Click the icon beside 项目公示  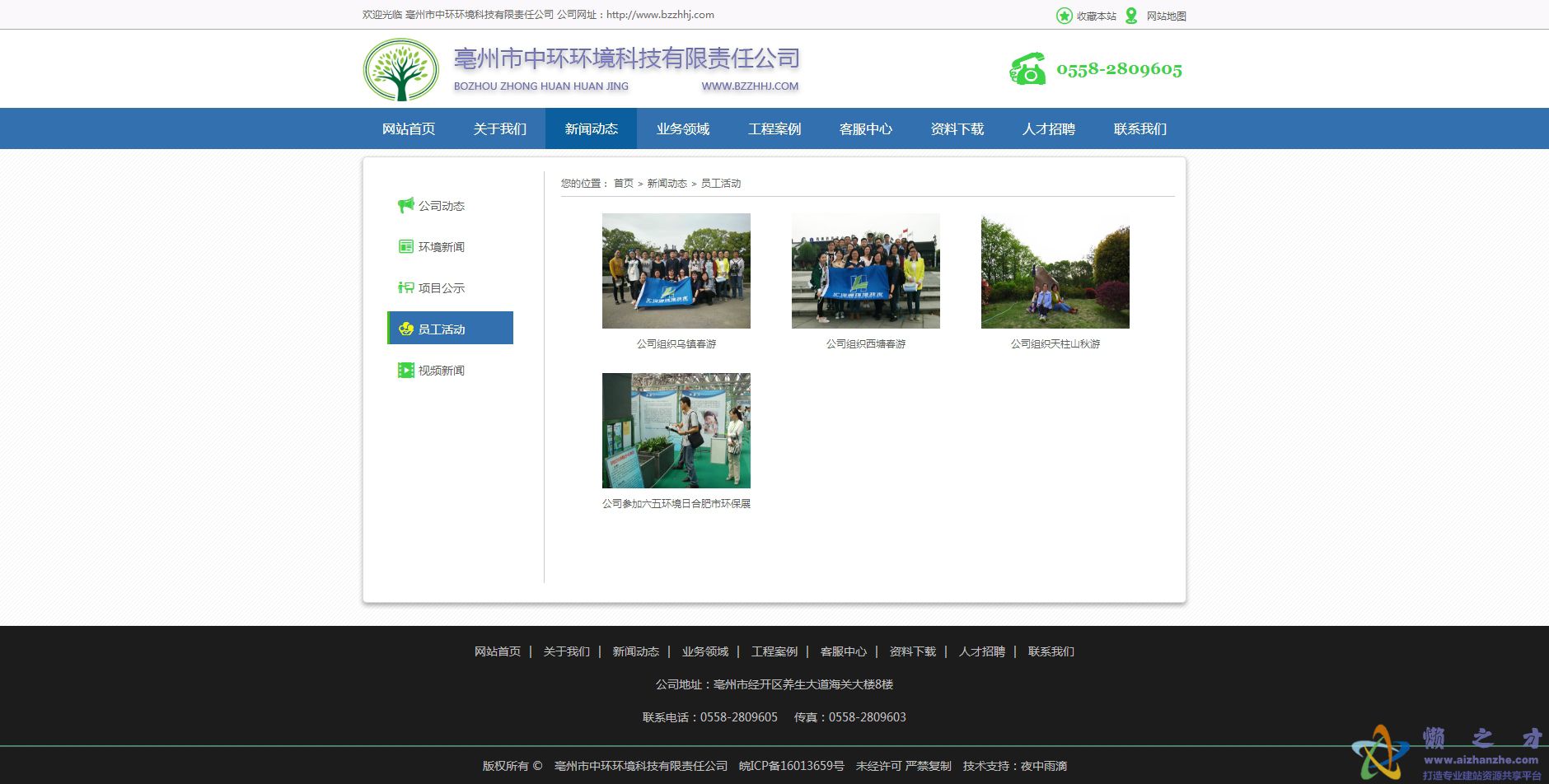(405, 287)
